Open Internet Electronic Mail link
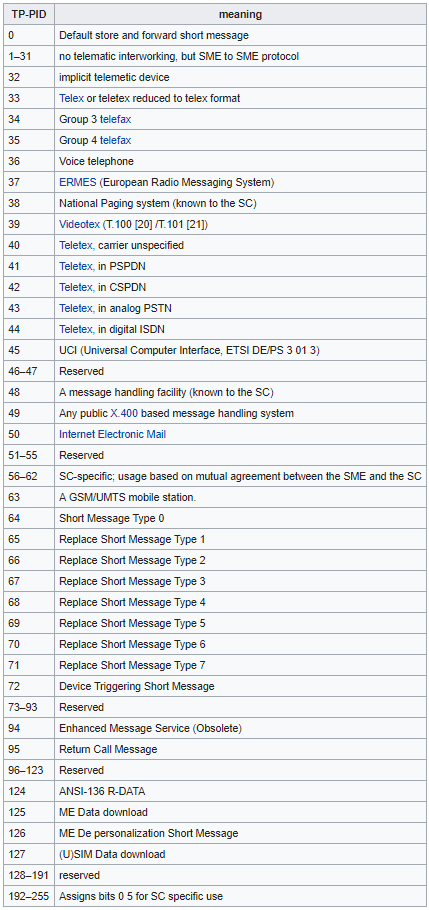429x910 pixels. point(113,434)
